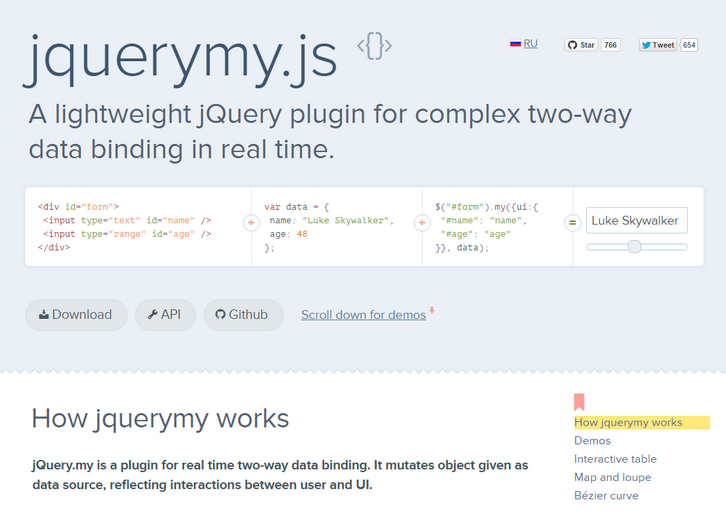
Task: Click the equals sign icon
Action: [x=572, y=222]
